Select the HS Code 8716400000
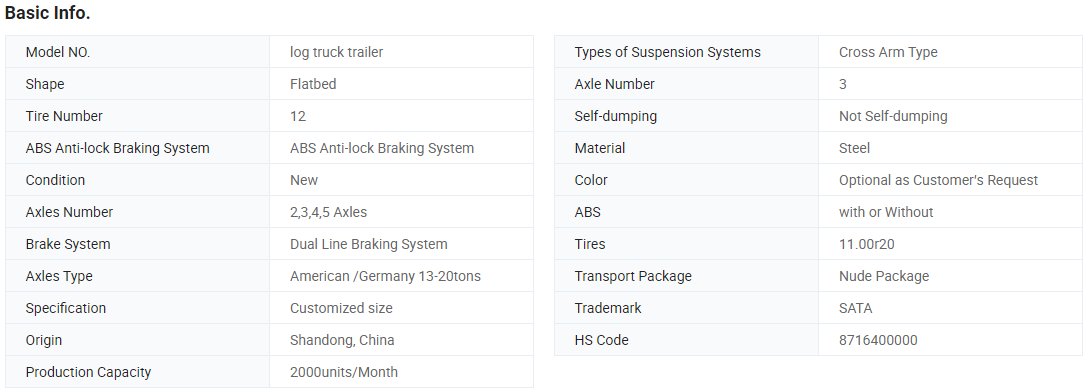This screenshot has height=392, width=1090. pyautogui.click(x=878, y=340)
